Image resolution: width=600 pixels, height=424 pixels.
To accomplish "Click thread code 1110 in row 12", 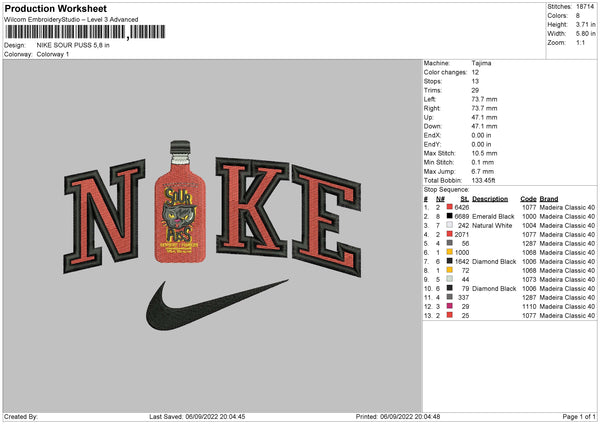I will pyautogui.click(x=529, y=307).
